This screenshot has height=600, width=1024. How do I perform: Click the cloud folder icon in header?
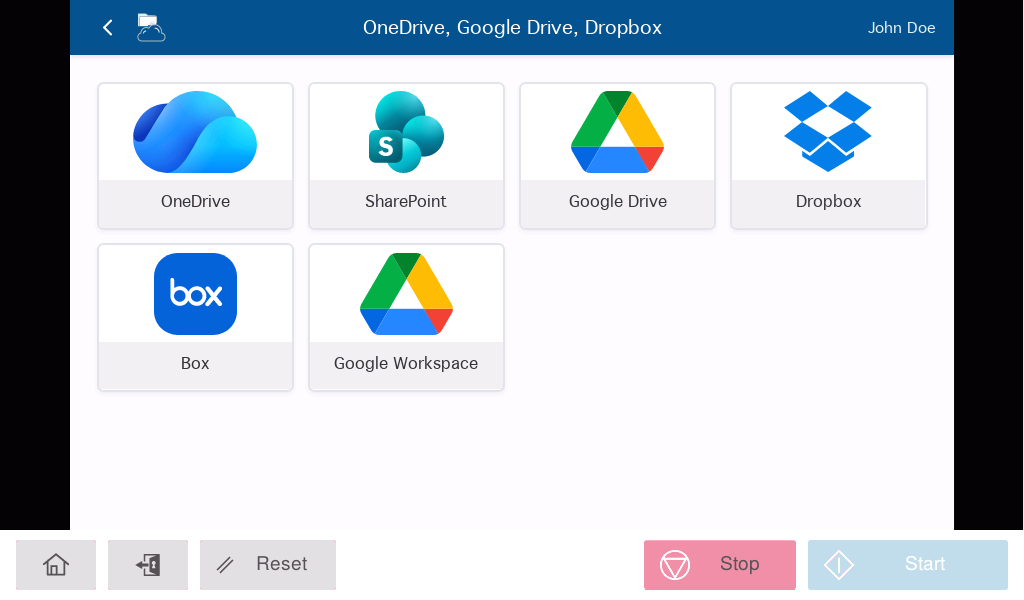[x=151, y=27]
